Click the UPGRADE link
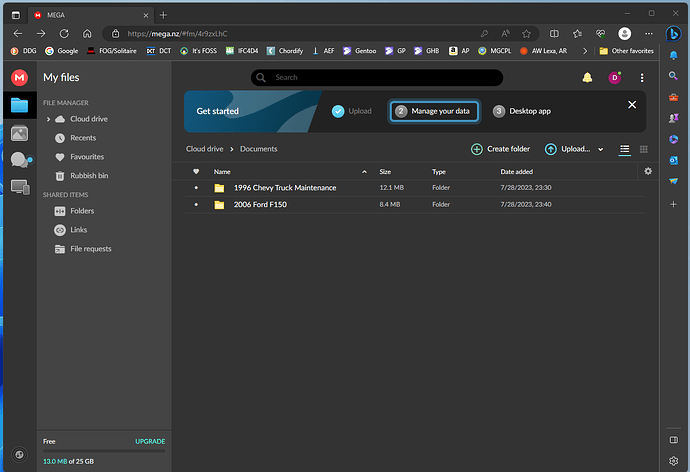 tap(150, 441)
